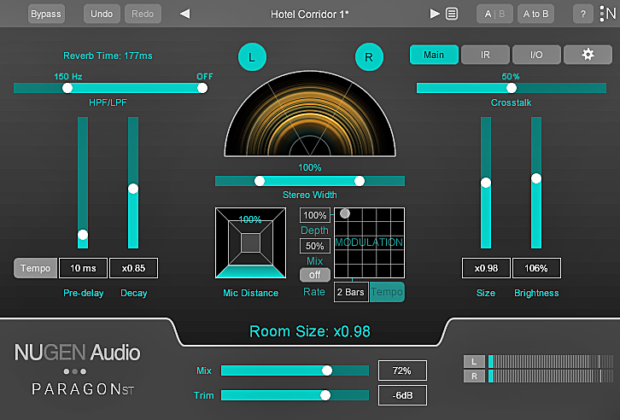
Task: Copy settings with A to B
Action: coord(536,14)
